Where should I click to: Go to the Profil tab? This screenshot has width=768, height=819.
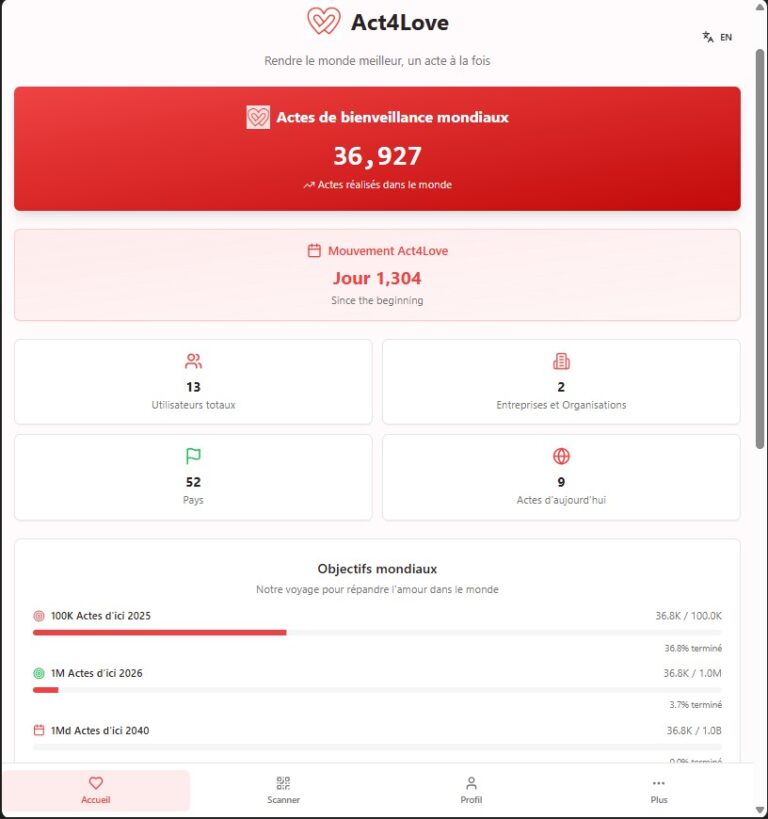click(471, 789)
